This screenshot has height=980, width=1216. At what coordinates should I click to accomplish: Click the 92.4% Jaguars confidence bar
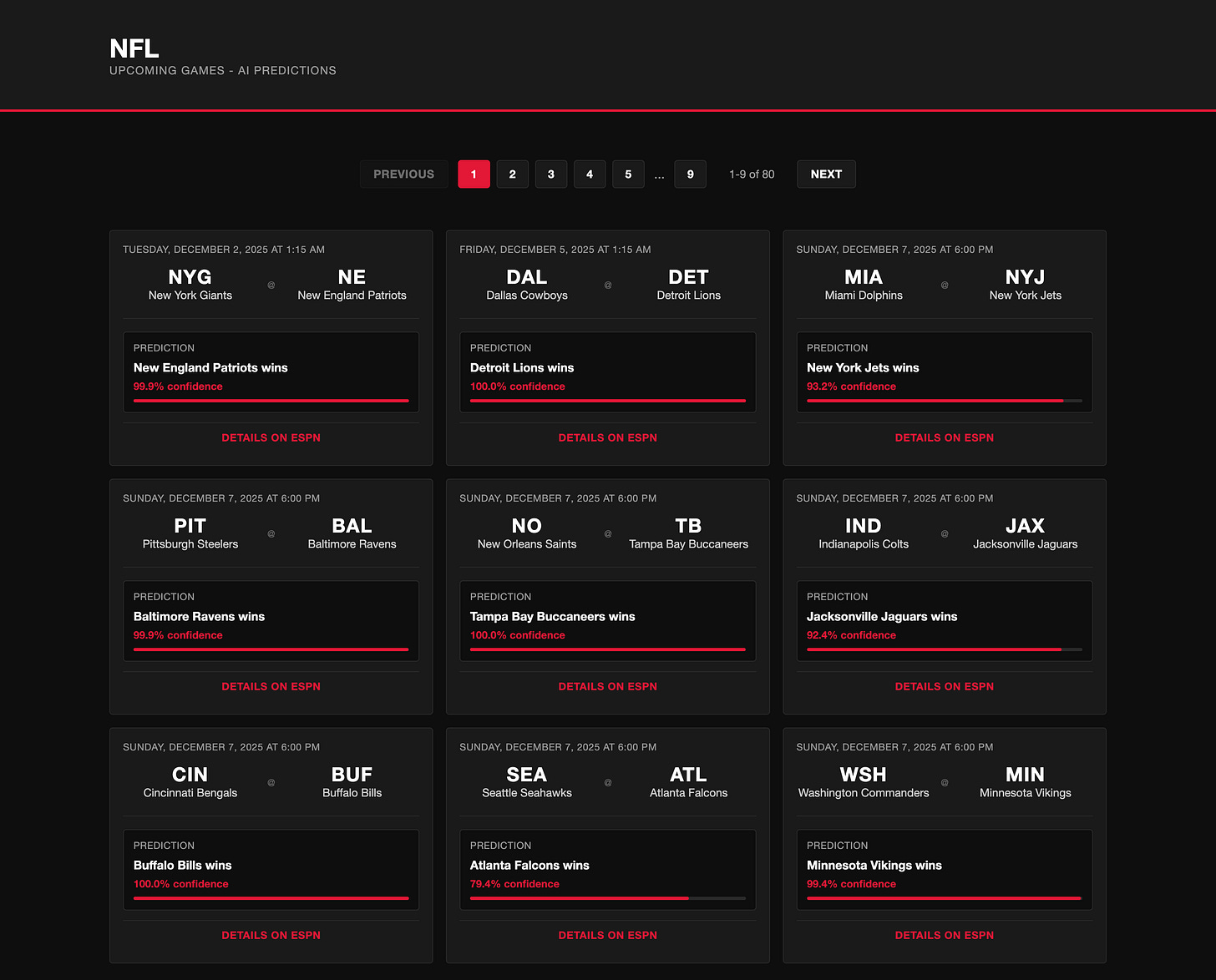pos(944,649)
